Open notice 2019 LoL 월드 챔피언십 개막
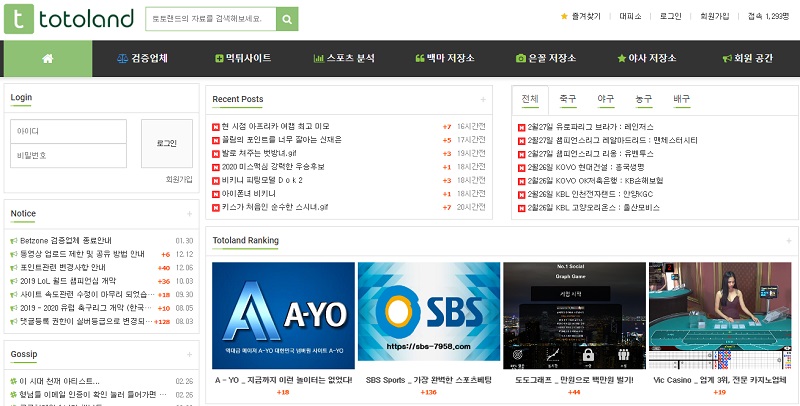Image resolution: width=800 pixels, height=406 pixels. pos(68,281)
